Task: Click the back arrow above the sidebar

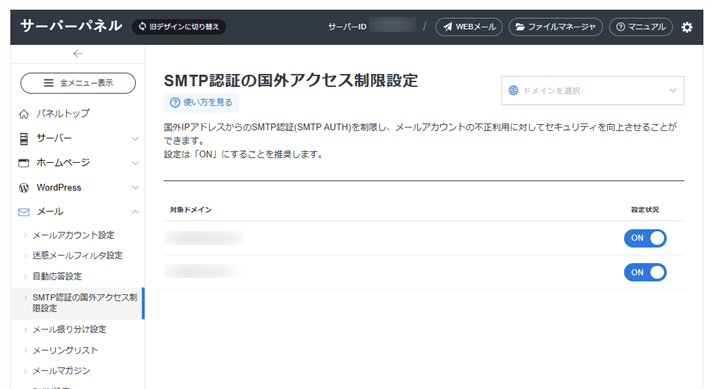Action: tap(78, 54)
